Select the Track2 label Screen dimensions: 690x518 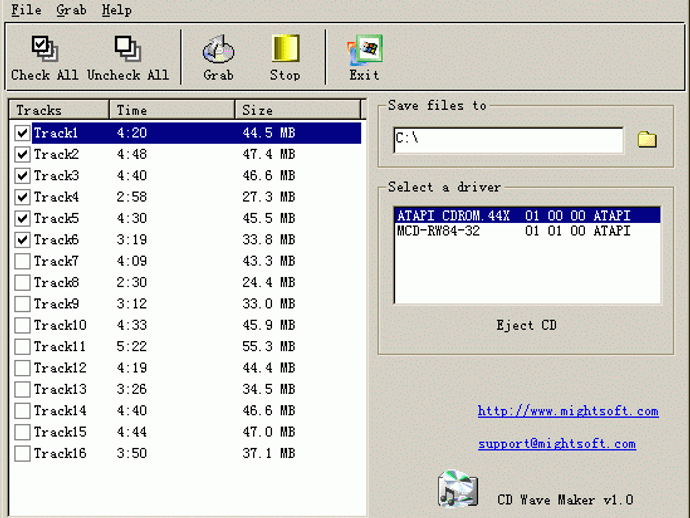click(x=56, y=154)
